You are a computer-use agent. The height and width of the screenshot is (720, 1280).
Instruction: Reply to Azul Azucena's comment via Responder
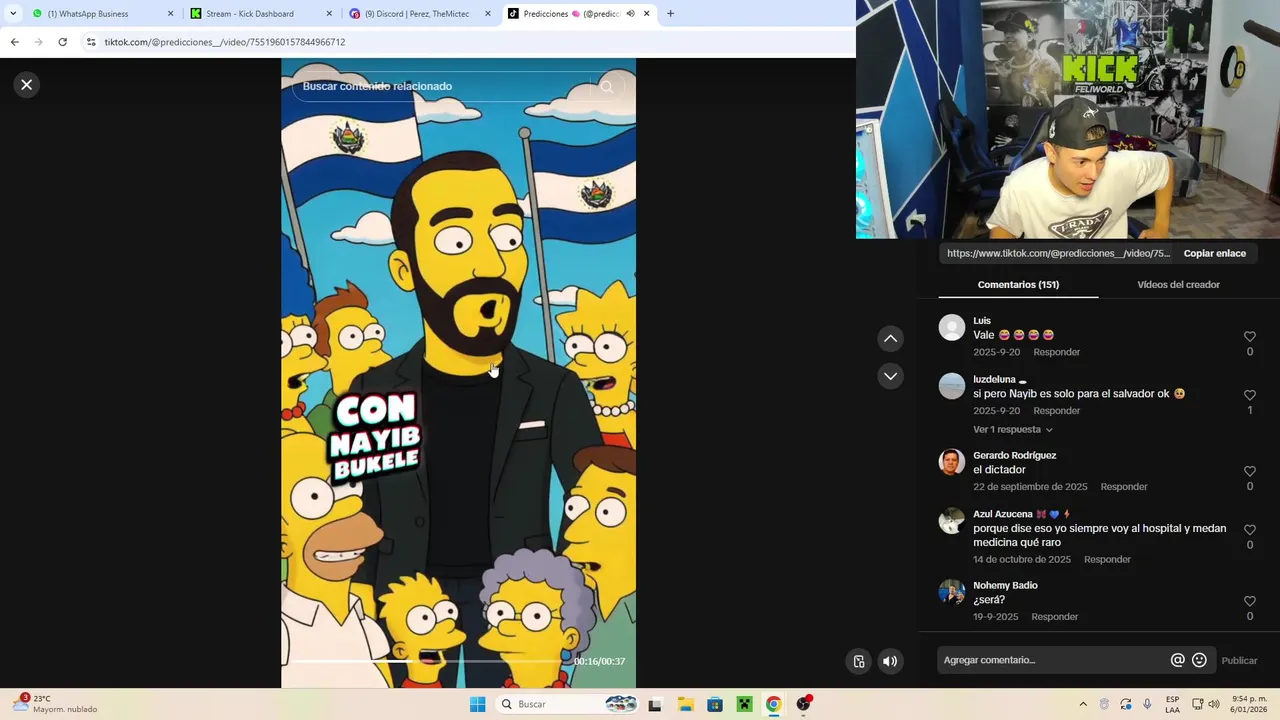coord(1107,560)
